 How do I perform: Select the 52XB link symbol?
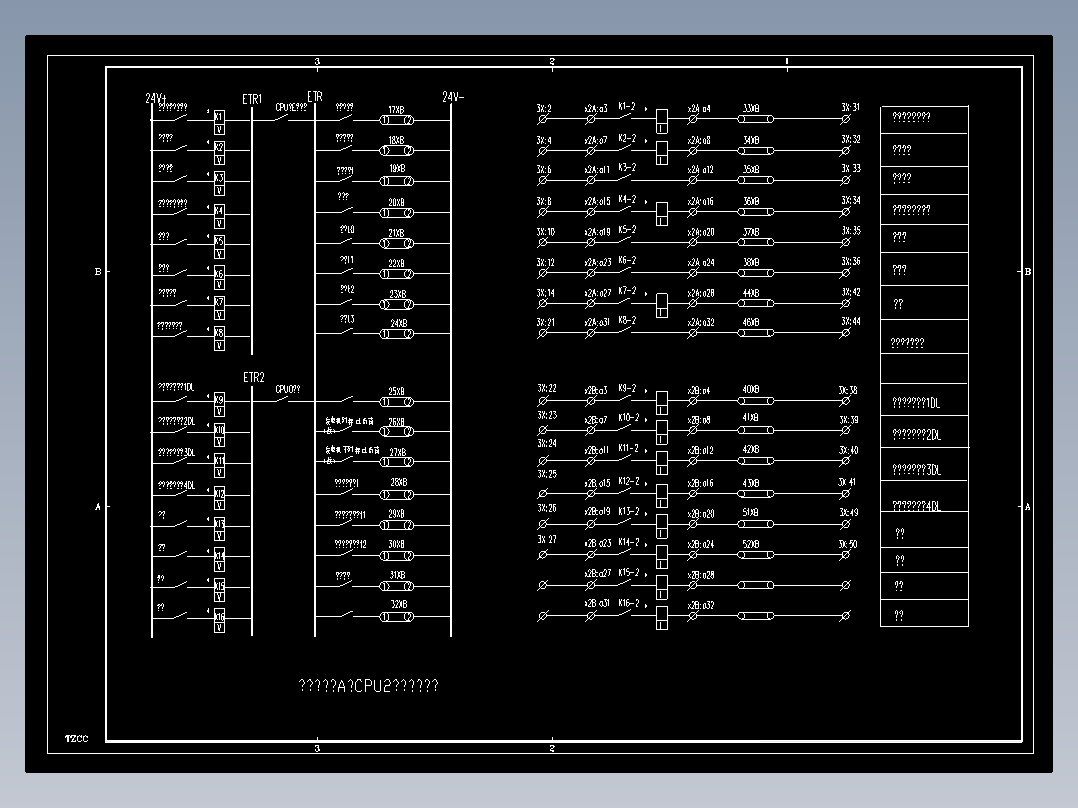coord(756,554)
